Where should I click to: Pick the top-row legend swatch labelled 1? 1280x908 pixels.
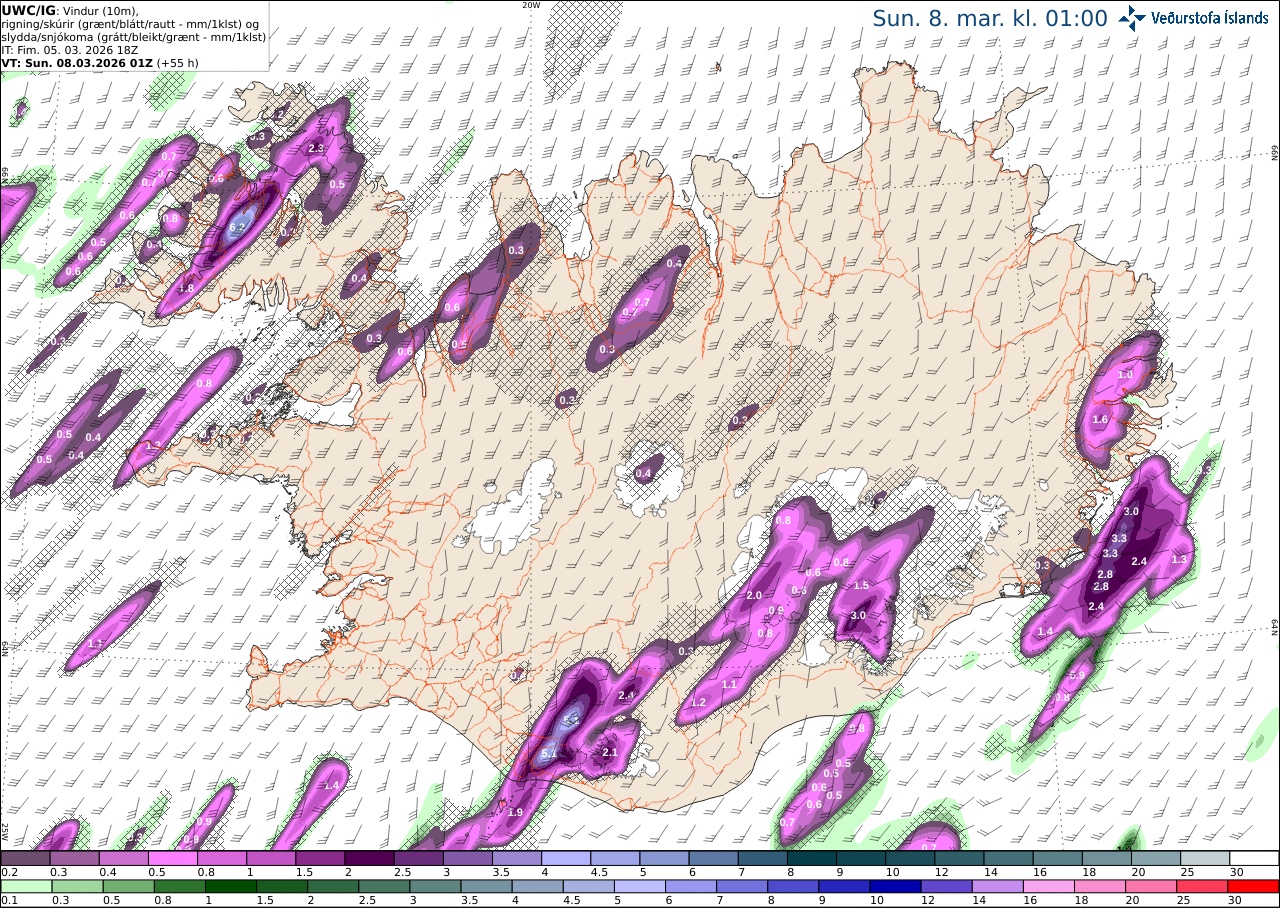pyautogui.click(x=271, y=858)
